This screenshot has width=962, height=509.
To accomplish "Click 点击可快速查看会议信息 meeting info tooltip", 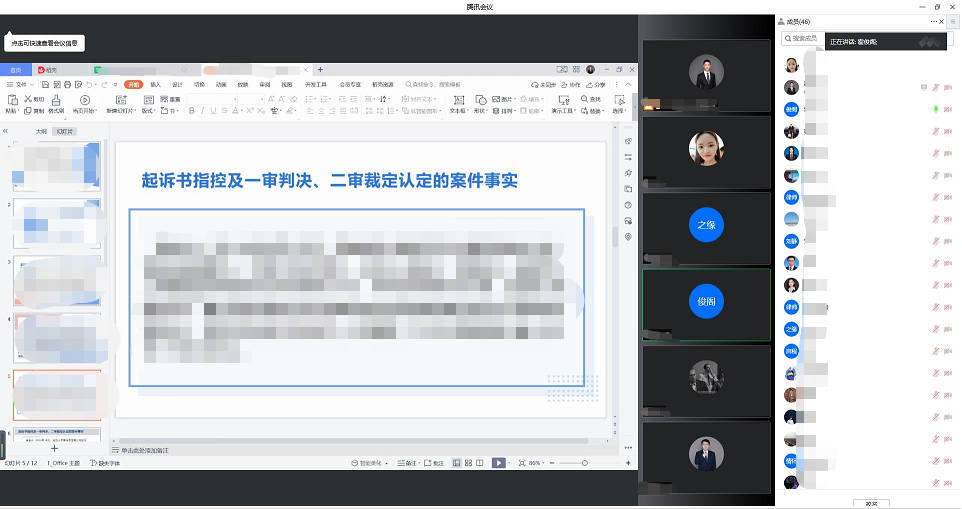I will [x=44, y=43].
